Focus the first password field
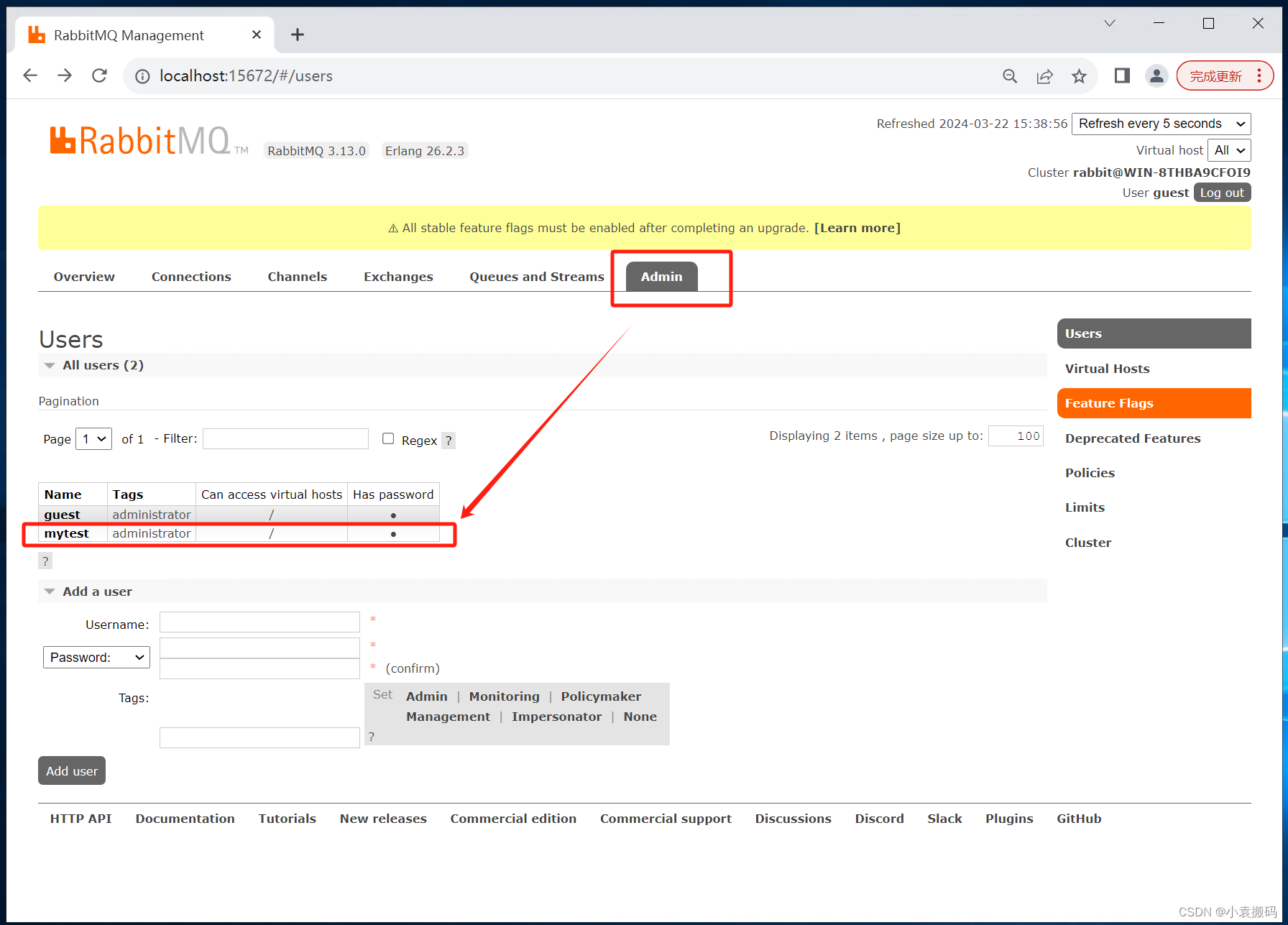 [x=259, y=648]
